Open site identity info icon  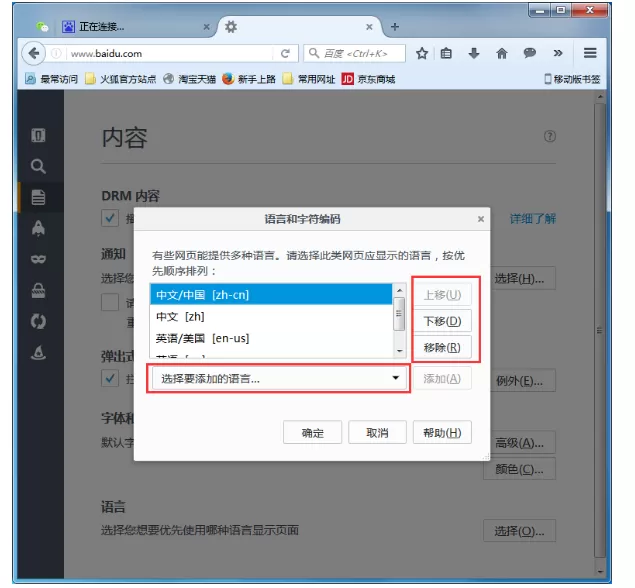56,53
